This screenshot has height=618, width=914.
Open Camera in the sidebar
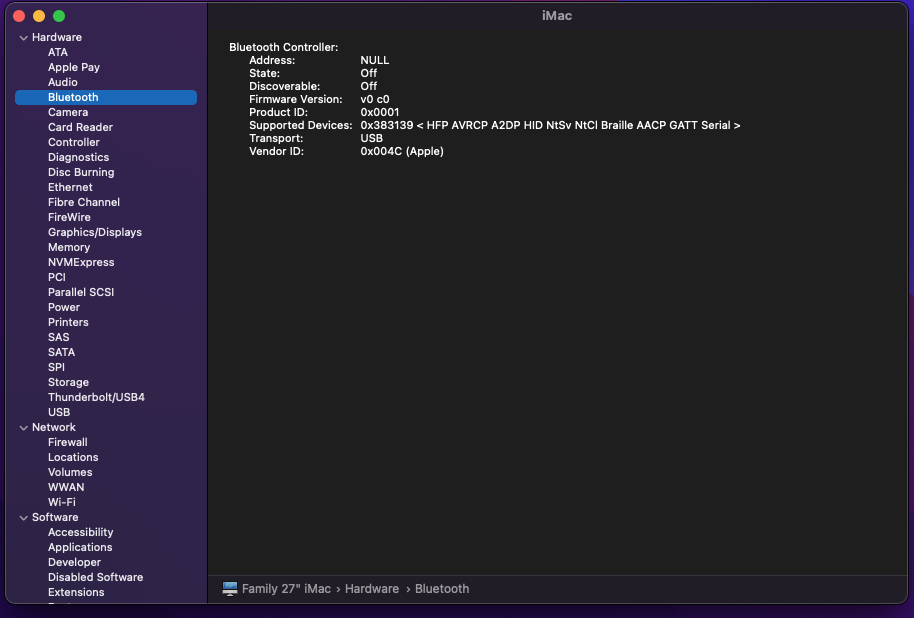pos(68,113)
